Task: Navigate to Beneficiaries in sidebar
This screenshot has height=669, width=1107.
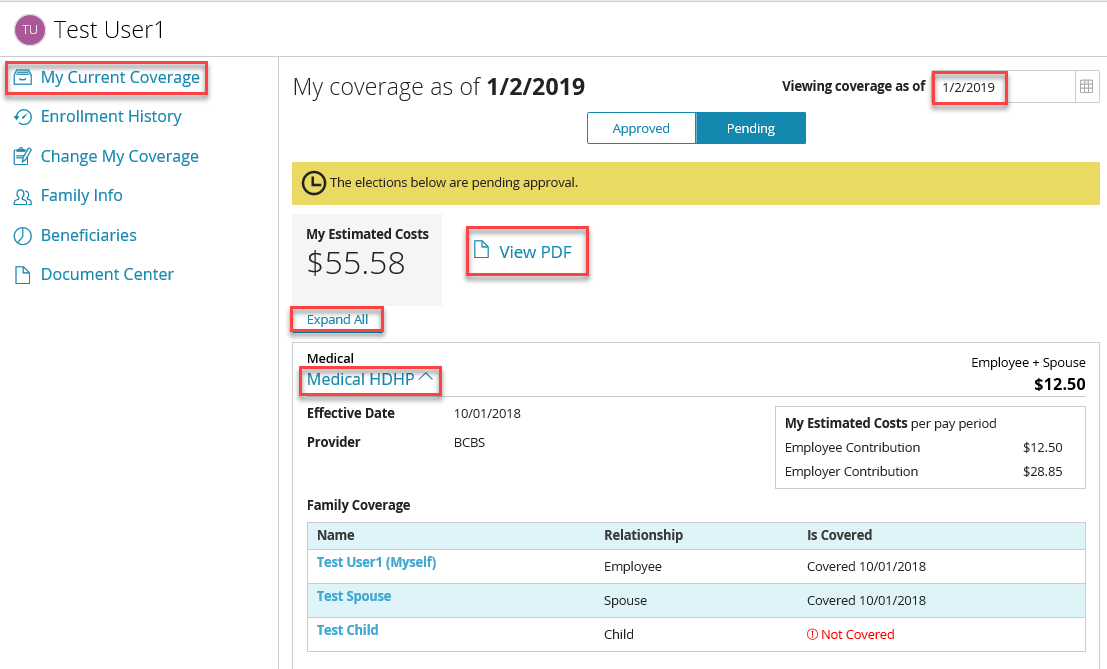Action: (89, 236)
